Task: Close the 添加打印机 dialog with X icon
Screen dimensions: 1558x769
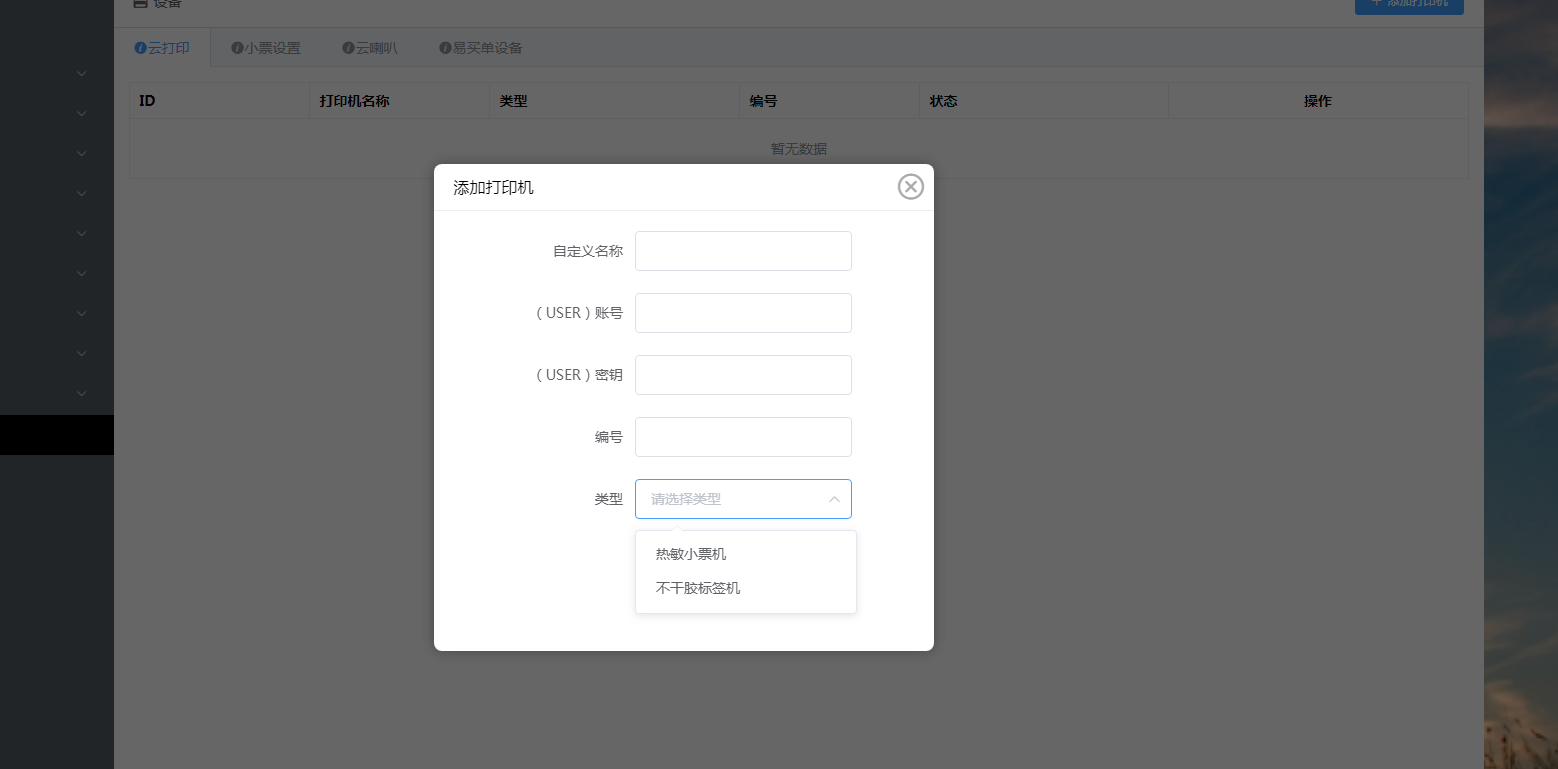Action: [910, 187]
